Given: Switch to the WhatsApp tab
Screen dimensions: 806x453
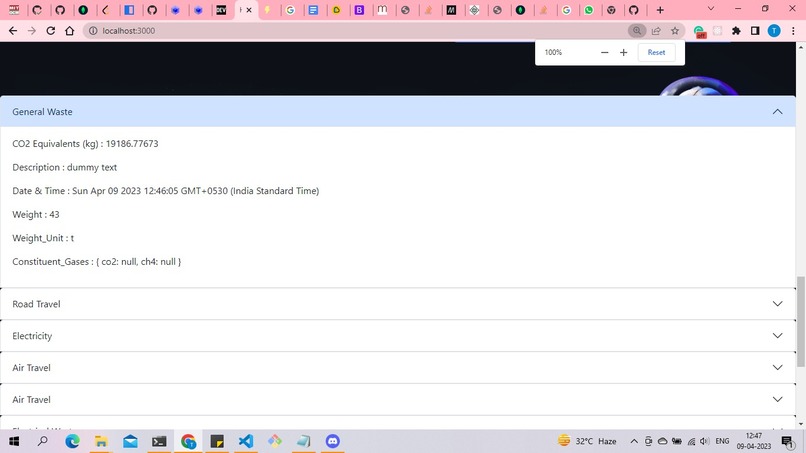Looking at the screenshot, I should click(589, 10).
